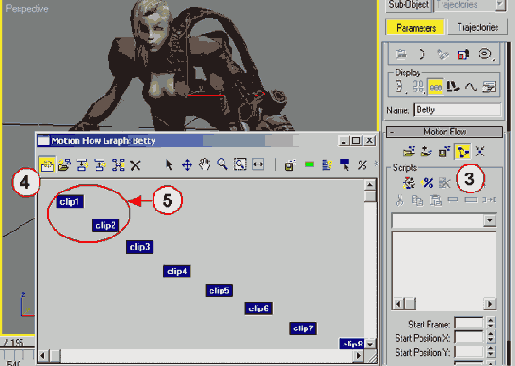Click the Start Position X input field
The image size is (515, 366).
click(x=469, y=338)
